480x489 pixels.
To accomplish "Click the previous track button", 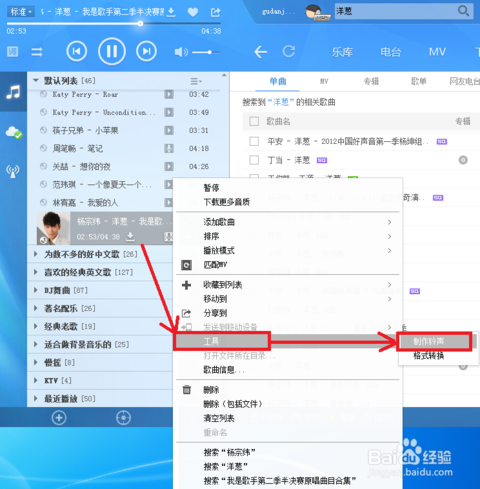I will click(x=77, y=52).
